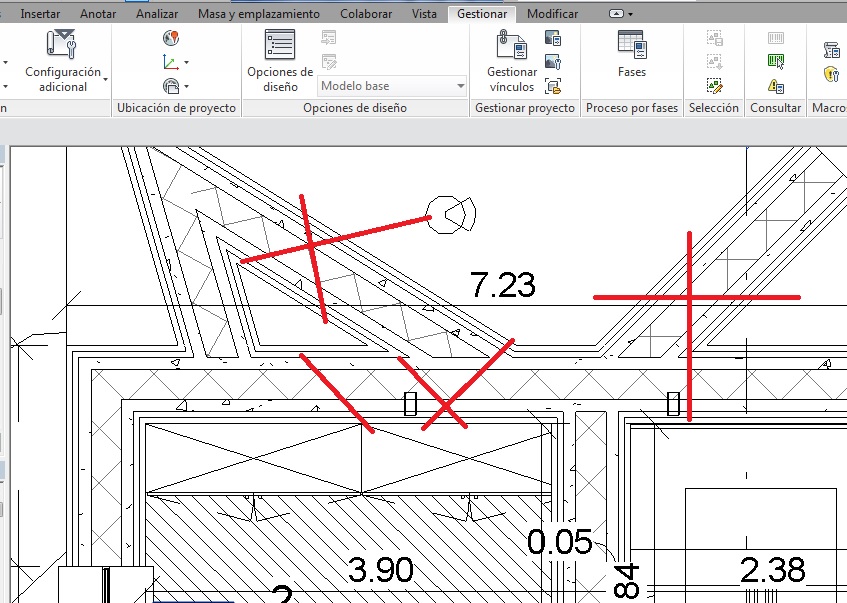Select the 7.23 dimension text

[502, 286]
